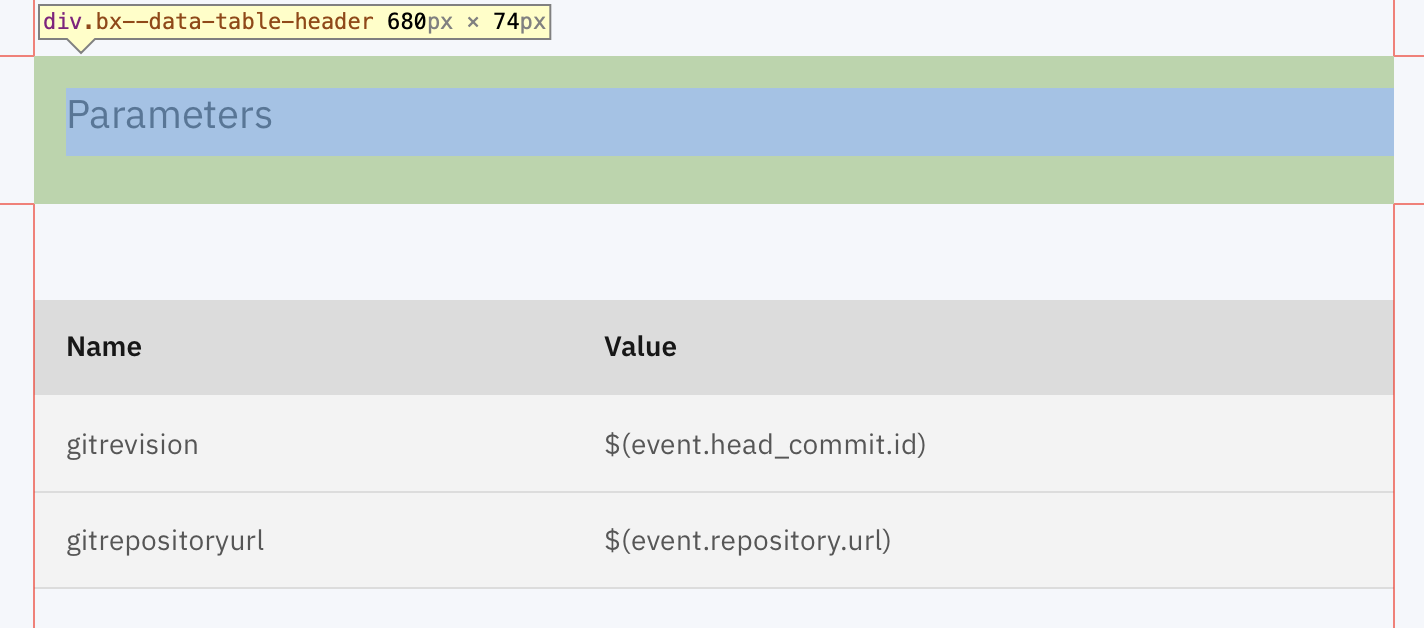Select the gitrevision name cell

click(x=132, y=444)
